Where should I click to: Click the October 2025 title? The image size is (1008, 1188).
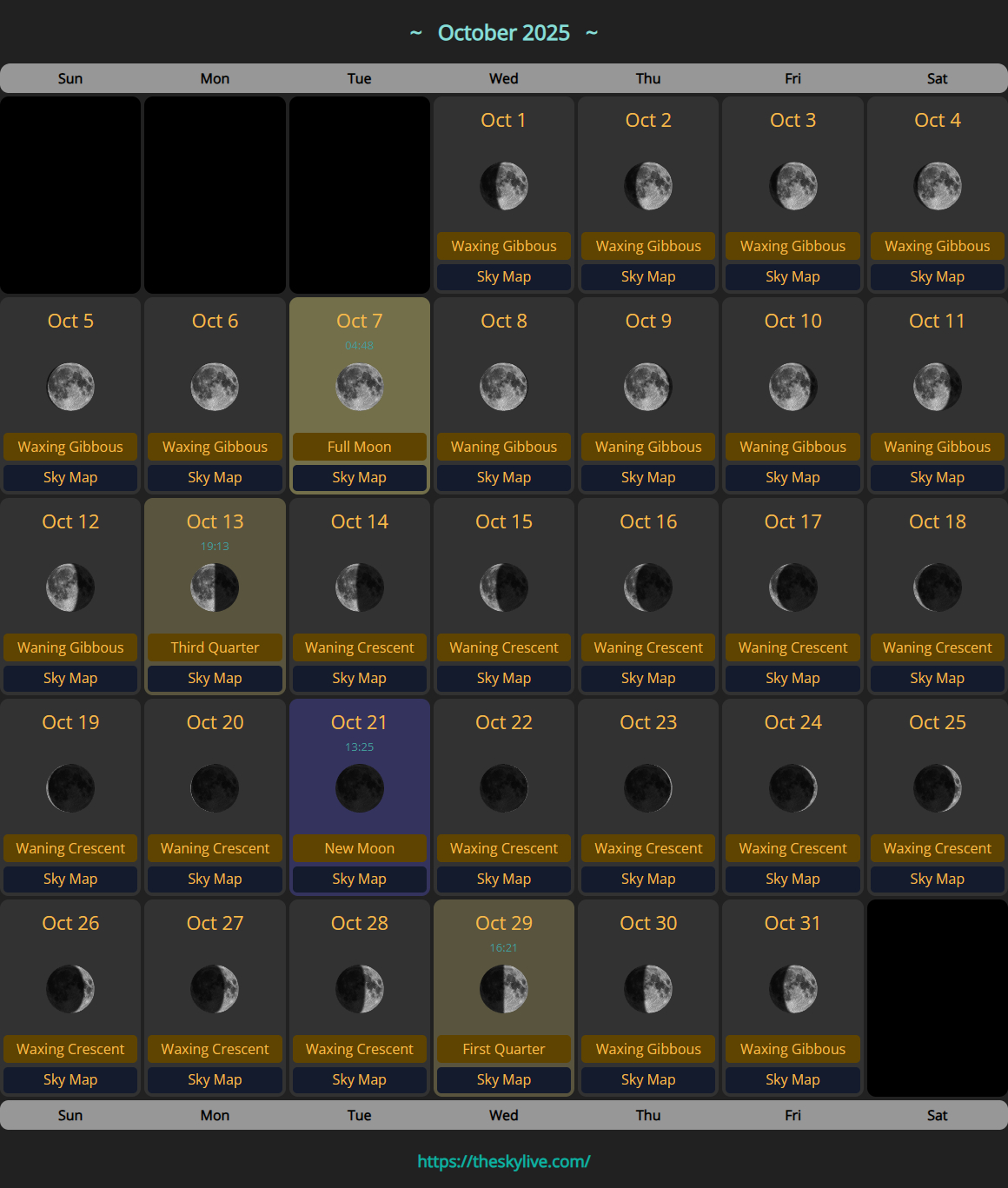pos(504,32)
